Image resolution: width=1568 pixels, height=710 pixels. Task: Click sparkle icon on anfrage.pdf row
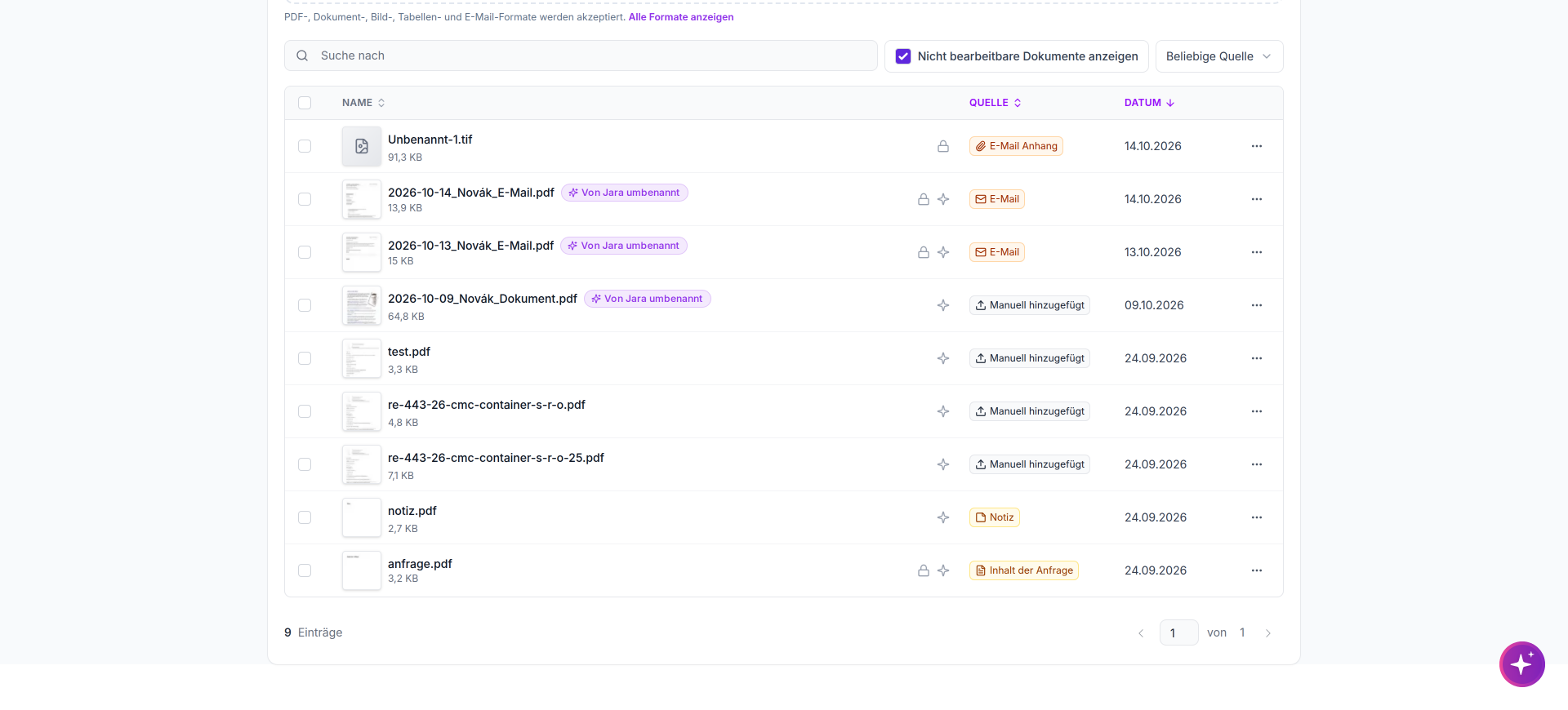point(943,570)
